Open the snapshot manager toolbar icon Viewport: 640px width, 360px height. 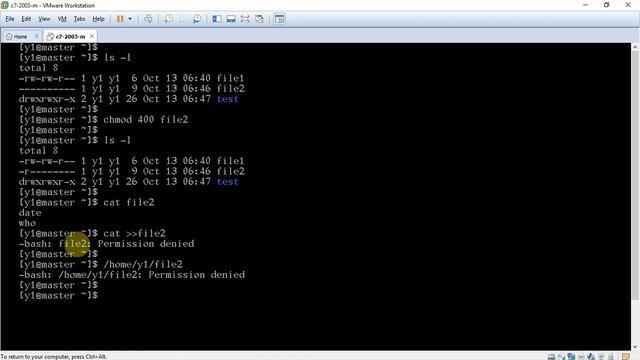point(197,19)
